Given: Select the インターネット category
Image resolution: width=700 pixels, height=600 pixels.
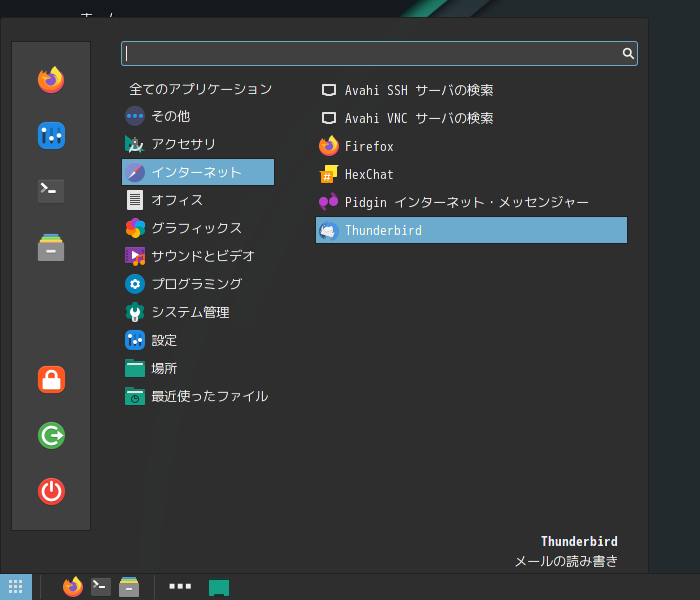Looking at the screenshot, I should coord(198,172).
